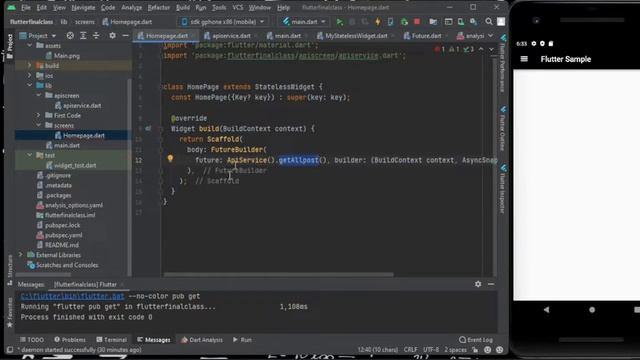
Task: Click the Flutter Hot Restart green icon
Action: click(404, 22)
